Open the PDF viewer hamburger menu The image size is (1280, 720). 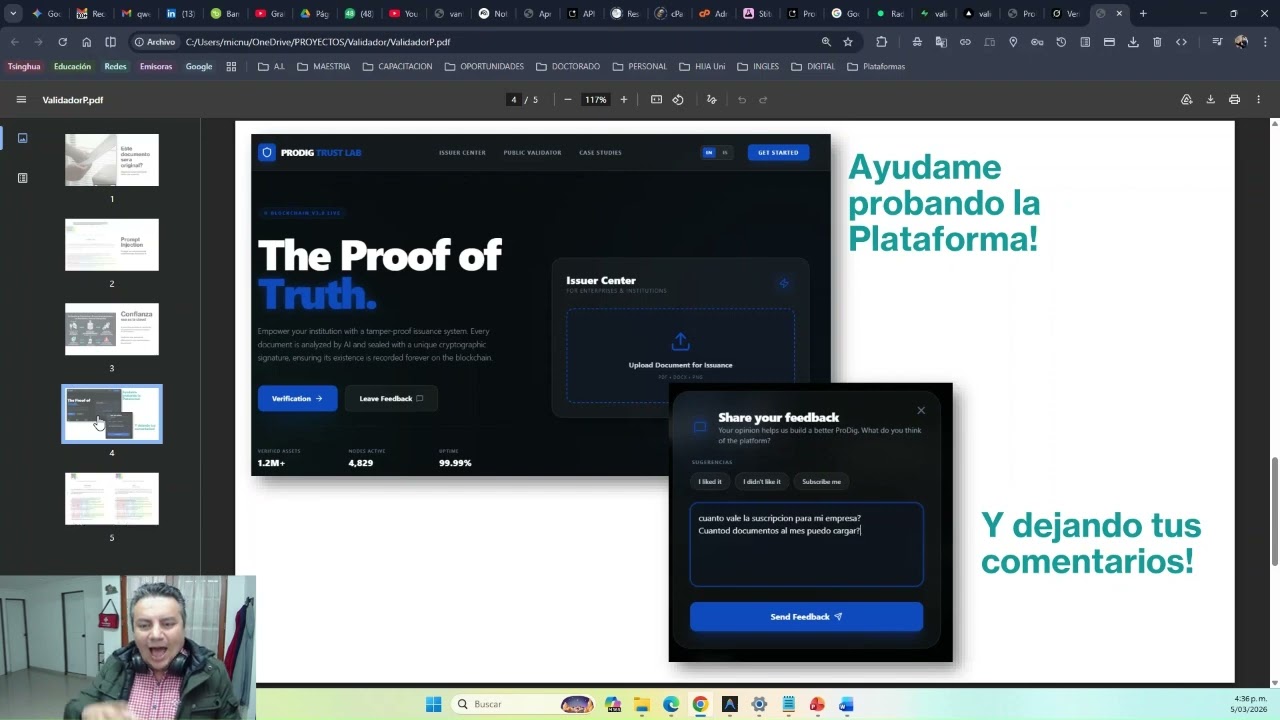point(21,100)
